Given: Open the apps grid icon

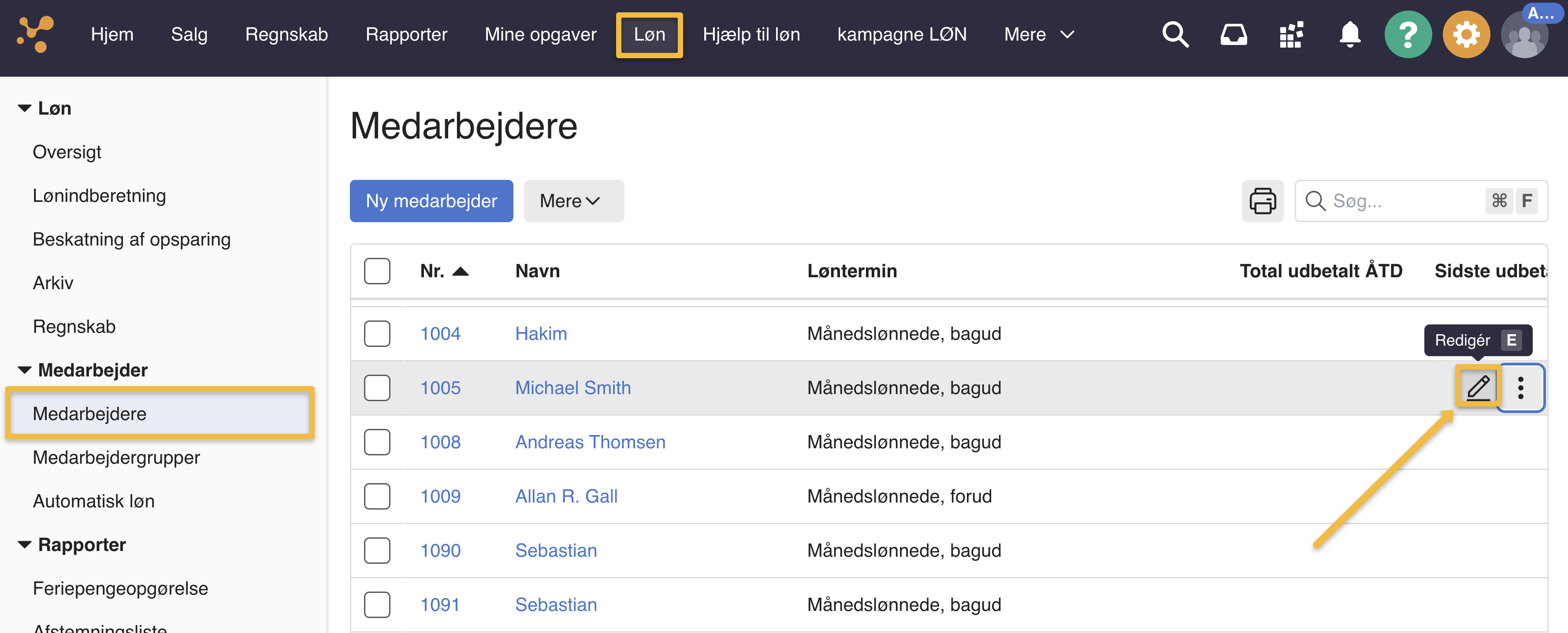Looking at the screenshot, I should [x=1291, y=35].
